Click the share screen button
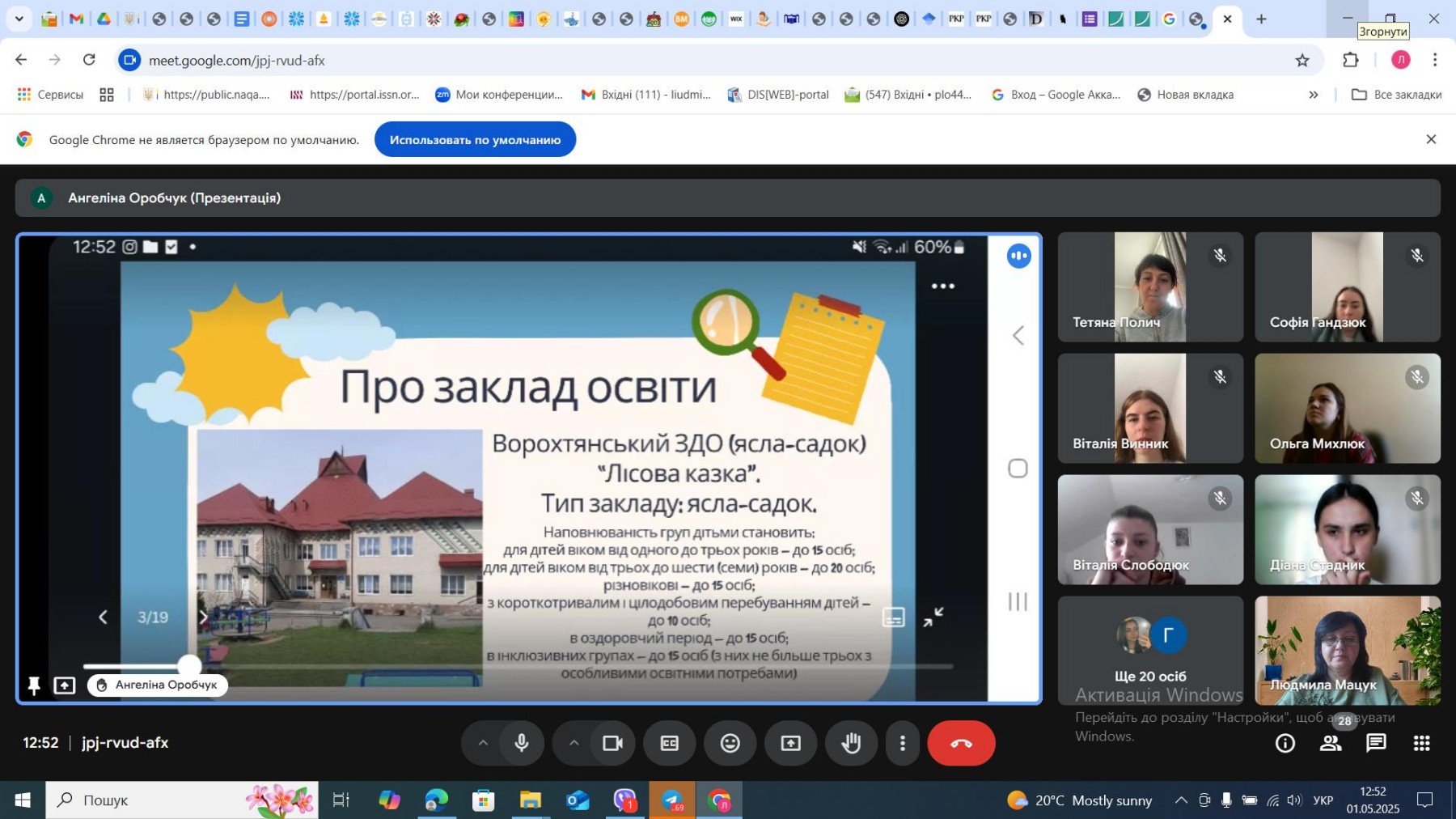Screen dimensions: 1456x819 (x=790, y=743)
